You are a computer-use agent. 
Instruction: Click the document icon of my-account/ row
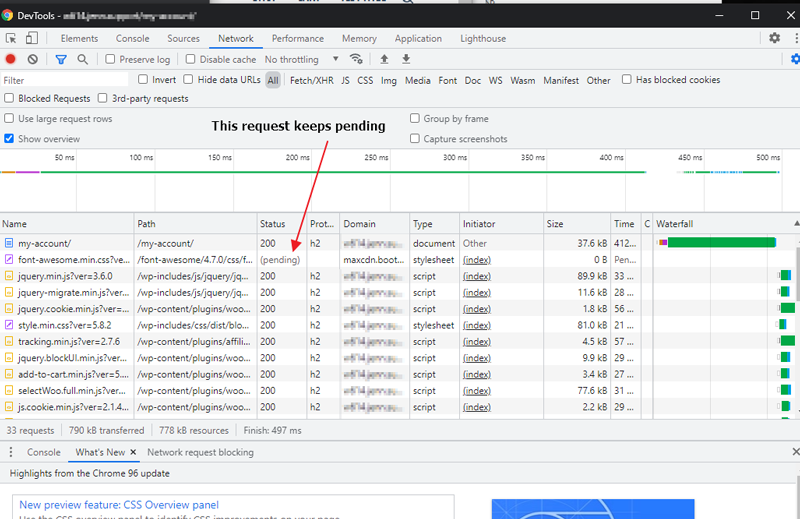coord(9,243)
